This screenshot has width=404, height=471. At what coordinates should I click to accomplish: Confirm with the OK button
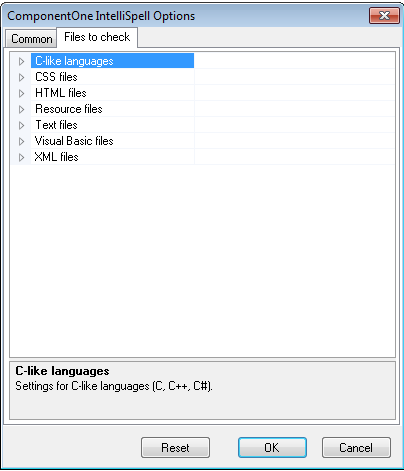click(272, 447)
